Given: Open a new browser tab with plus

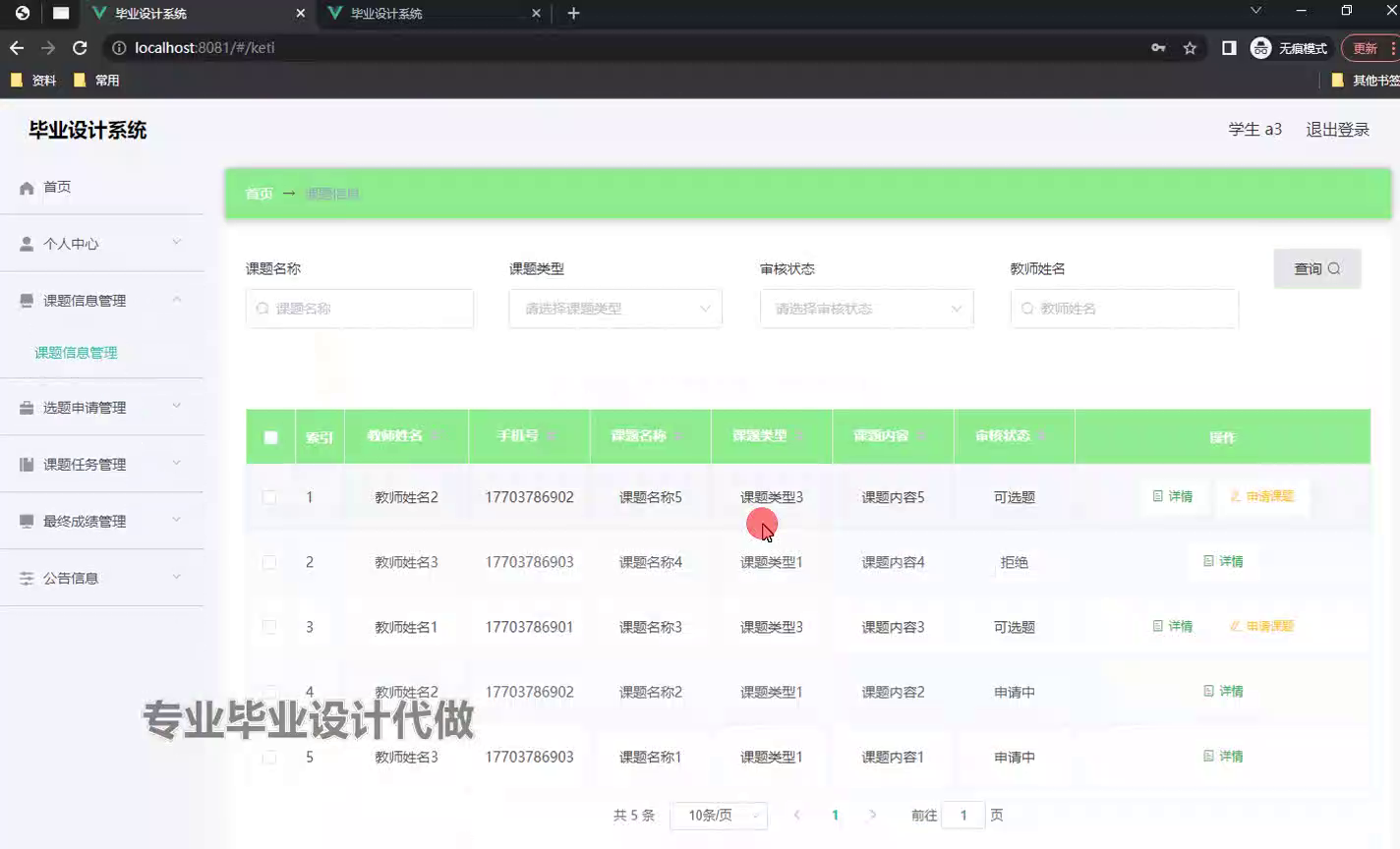Looking at the screenshot, I should point(573,13).
